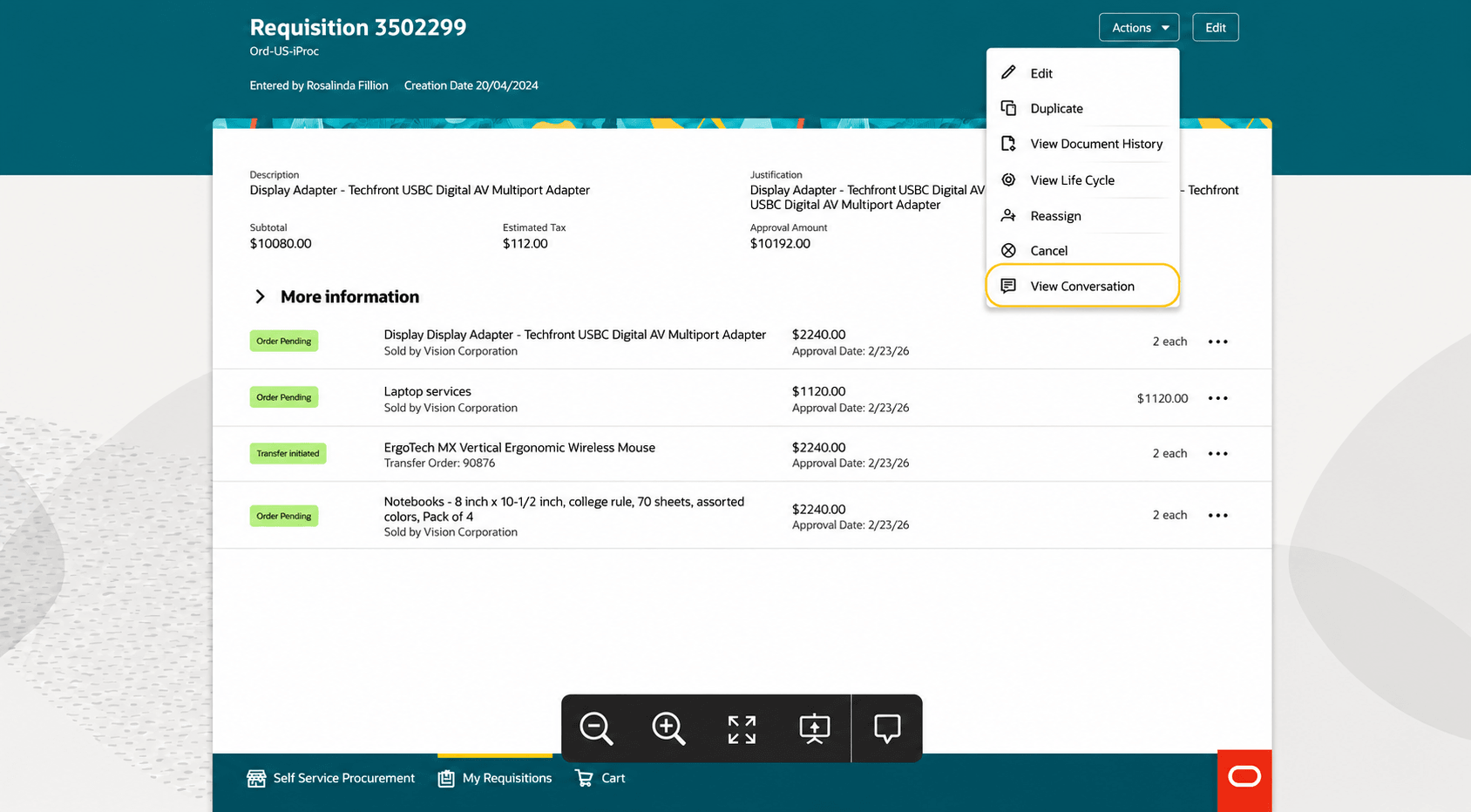
Task: Choose Edit from the Actions menu
Action: pyautogui.click(x=1082, y=74)
